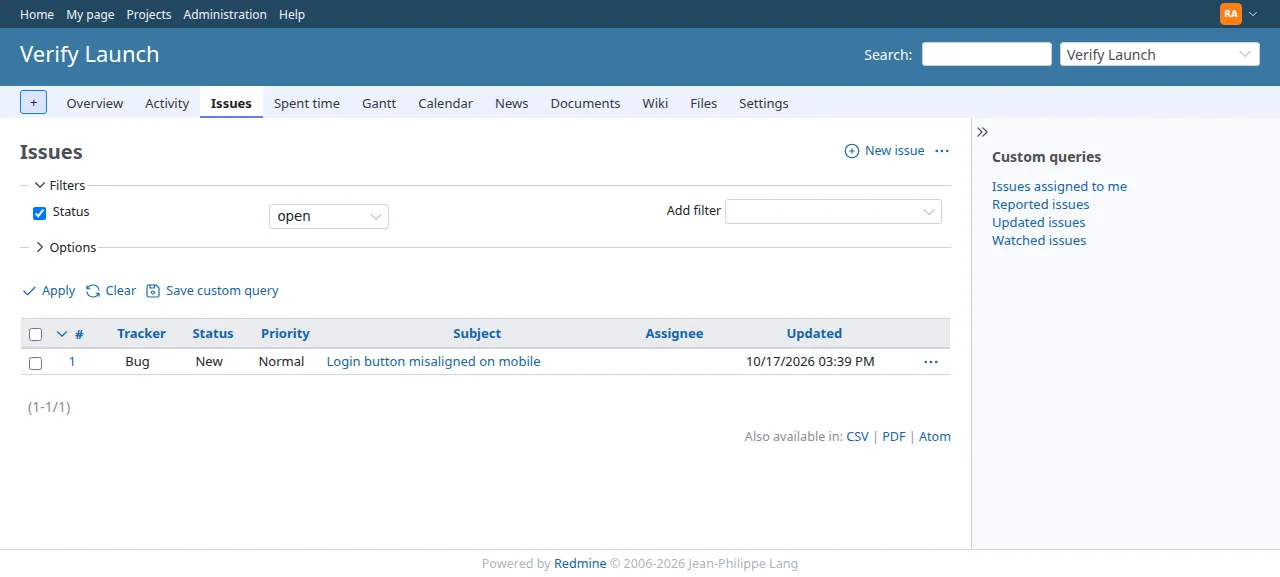
Task: Toggle the Status filter checkbox
Action: 40,213
